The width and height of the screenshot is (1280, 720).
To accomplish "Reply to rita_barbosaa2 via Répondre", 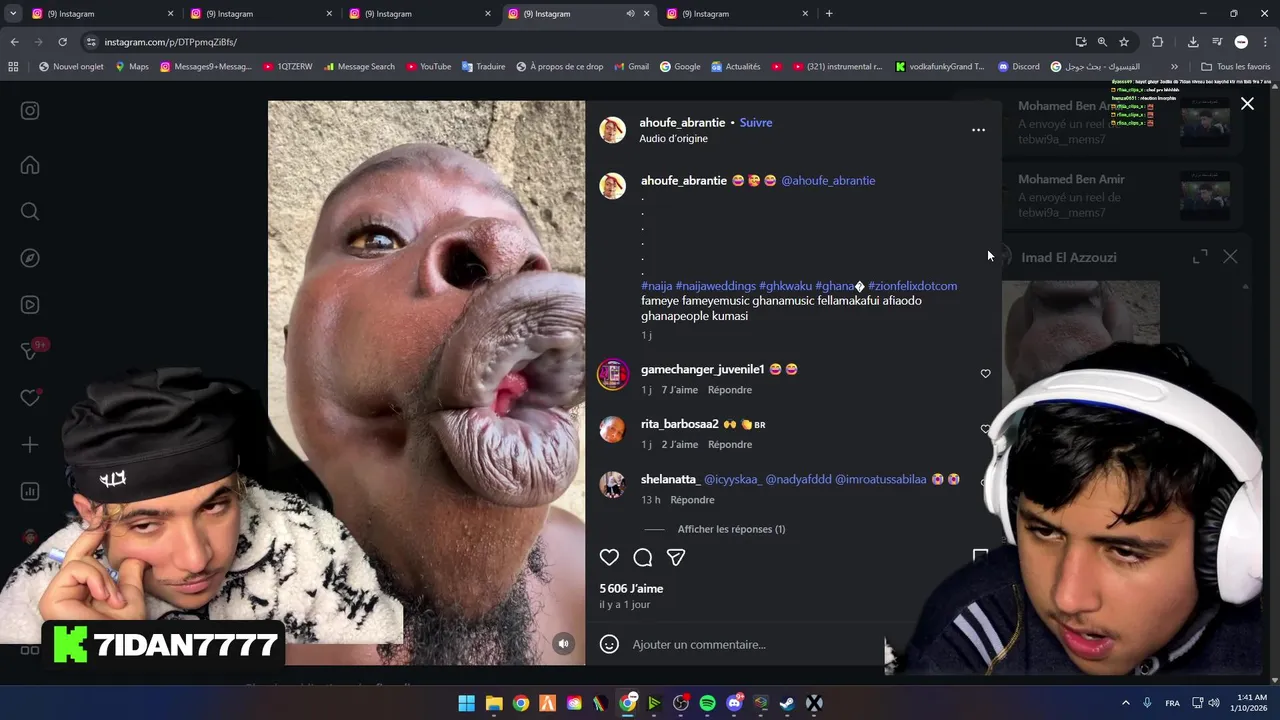I will pos(730,444).
